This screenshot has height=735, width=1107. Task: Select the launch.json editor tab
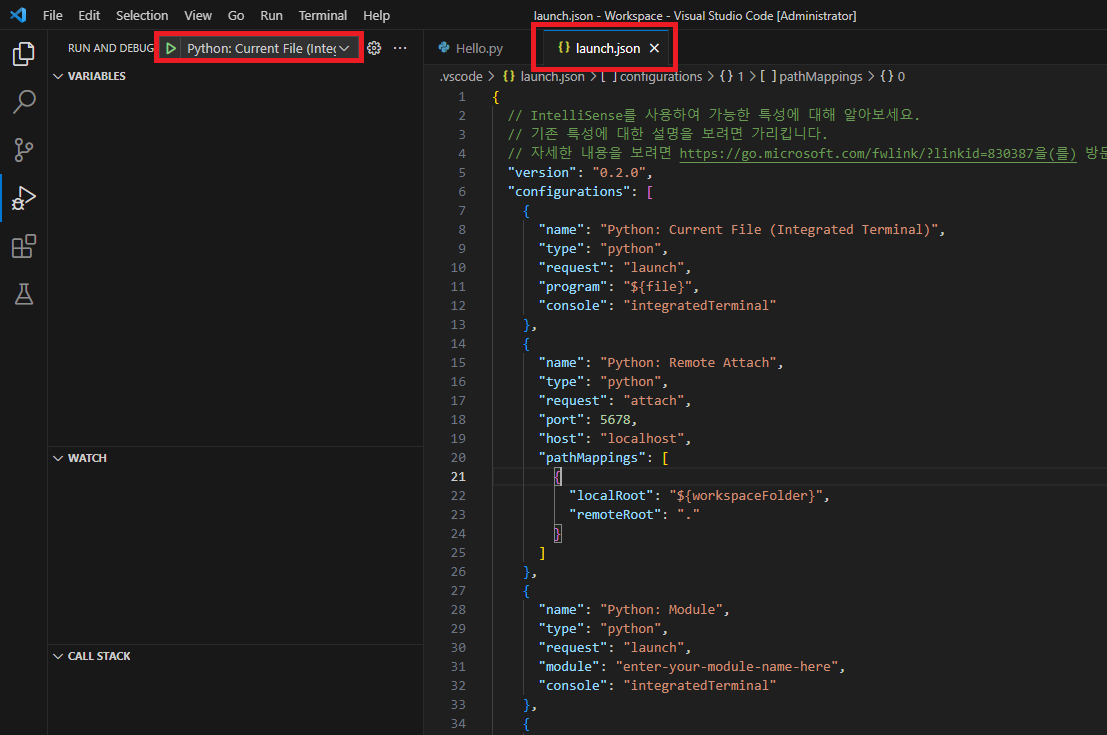click(x=607, y=48)
